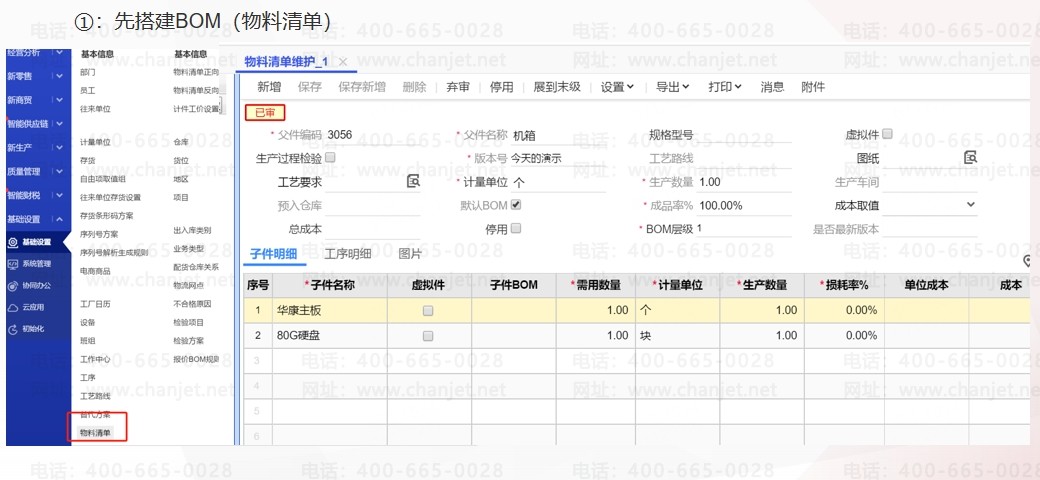Select the 80G硬盘 cell in table
The image size is (1040, 480).
[330, 335]
